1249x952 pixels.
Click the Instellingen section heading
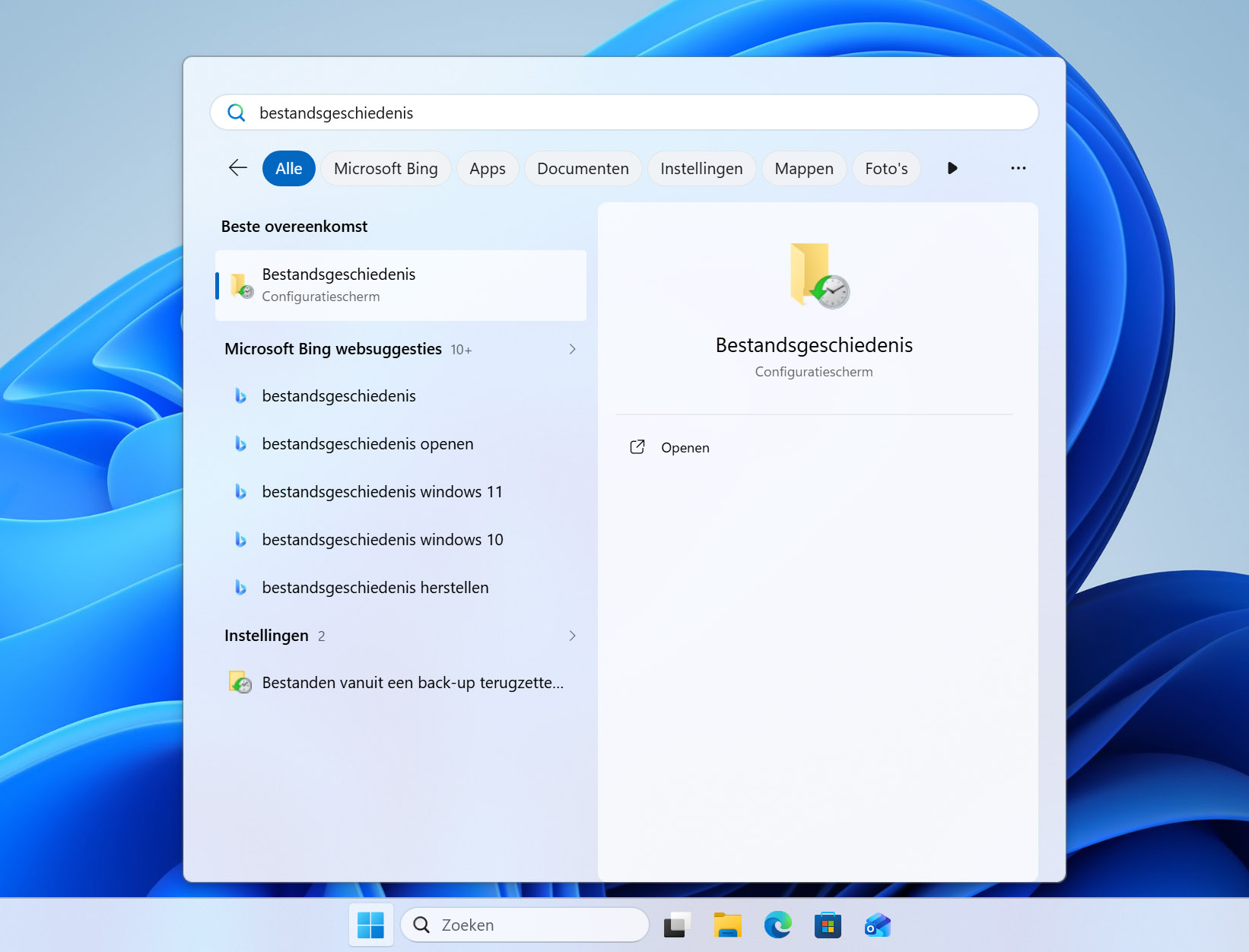pyautogui.click(x=266, y=636)
